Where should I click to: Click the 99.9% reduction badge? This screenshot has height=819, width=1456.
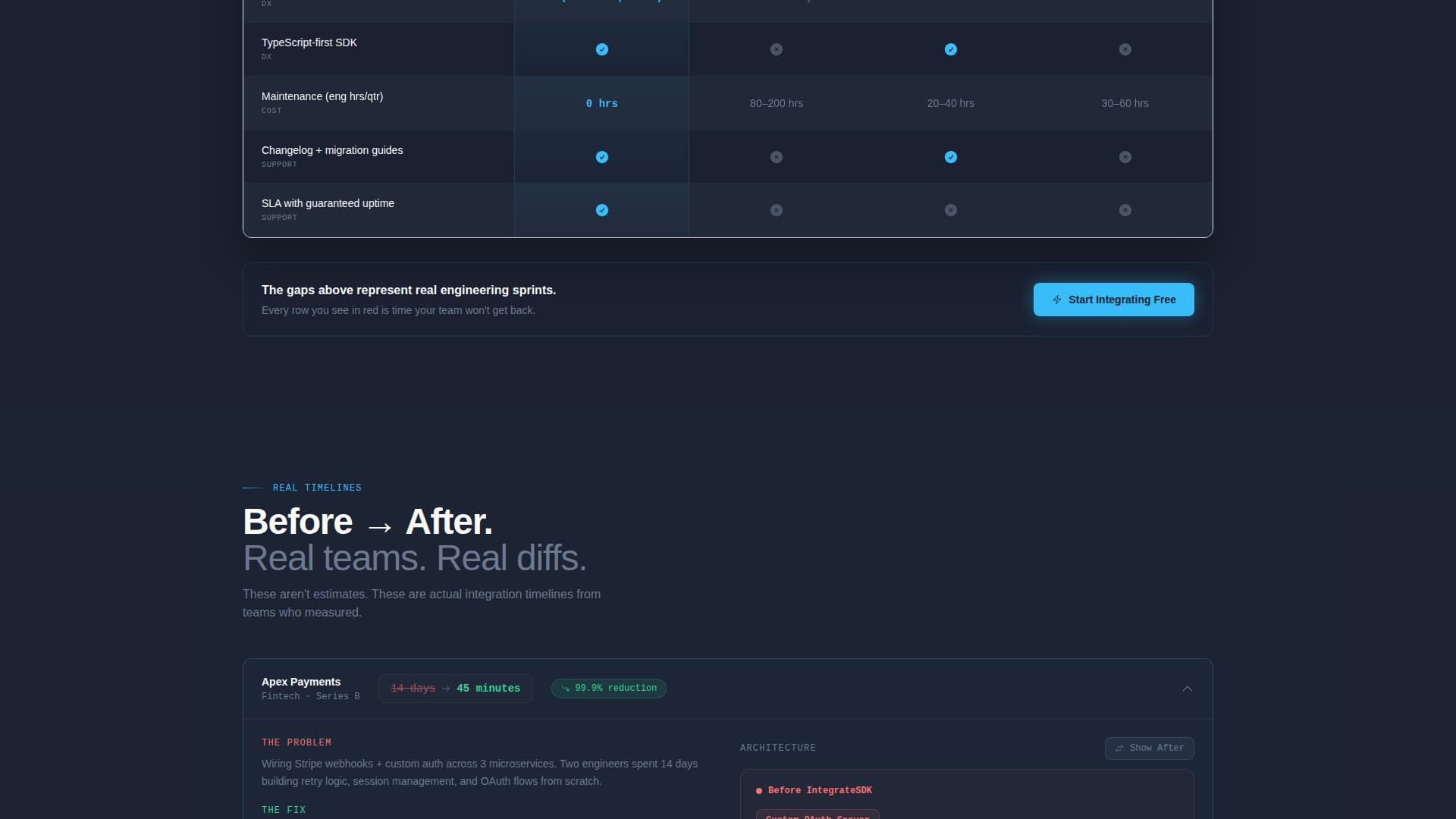click(x=609, y=689)
